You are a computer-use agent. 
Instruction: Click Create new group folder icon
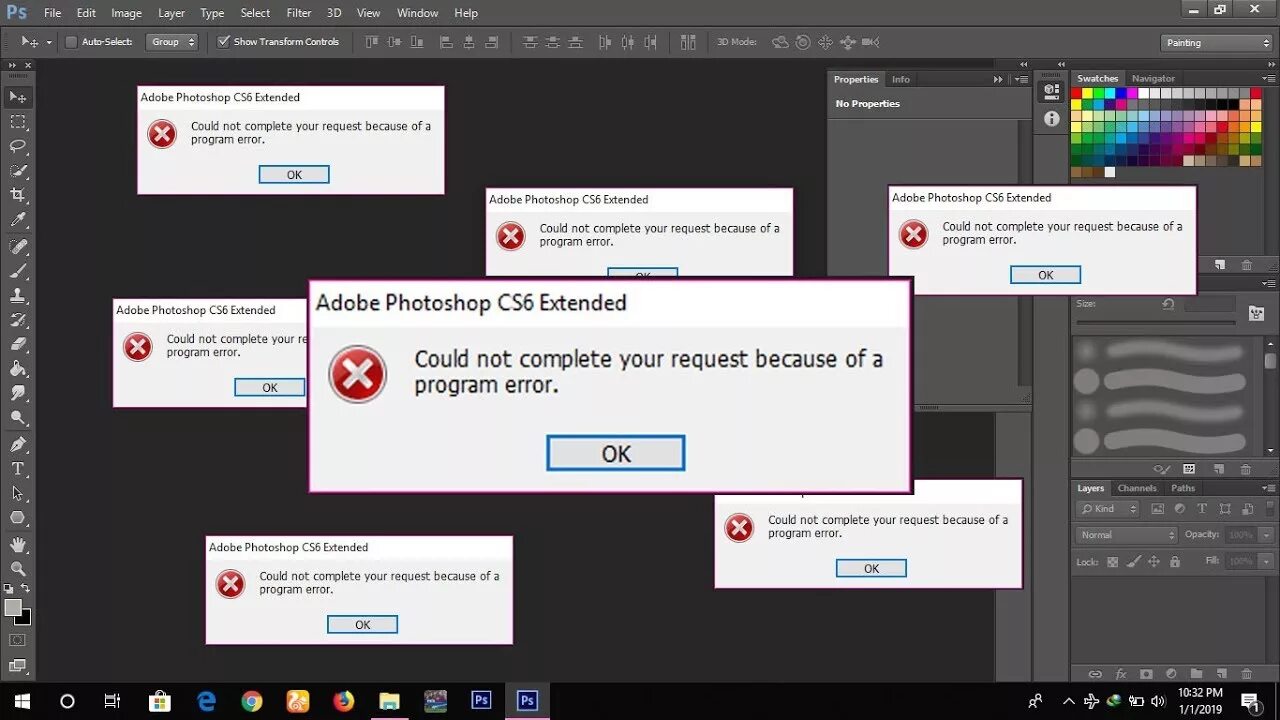(1195, 675)
